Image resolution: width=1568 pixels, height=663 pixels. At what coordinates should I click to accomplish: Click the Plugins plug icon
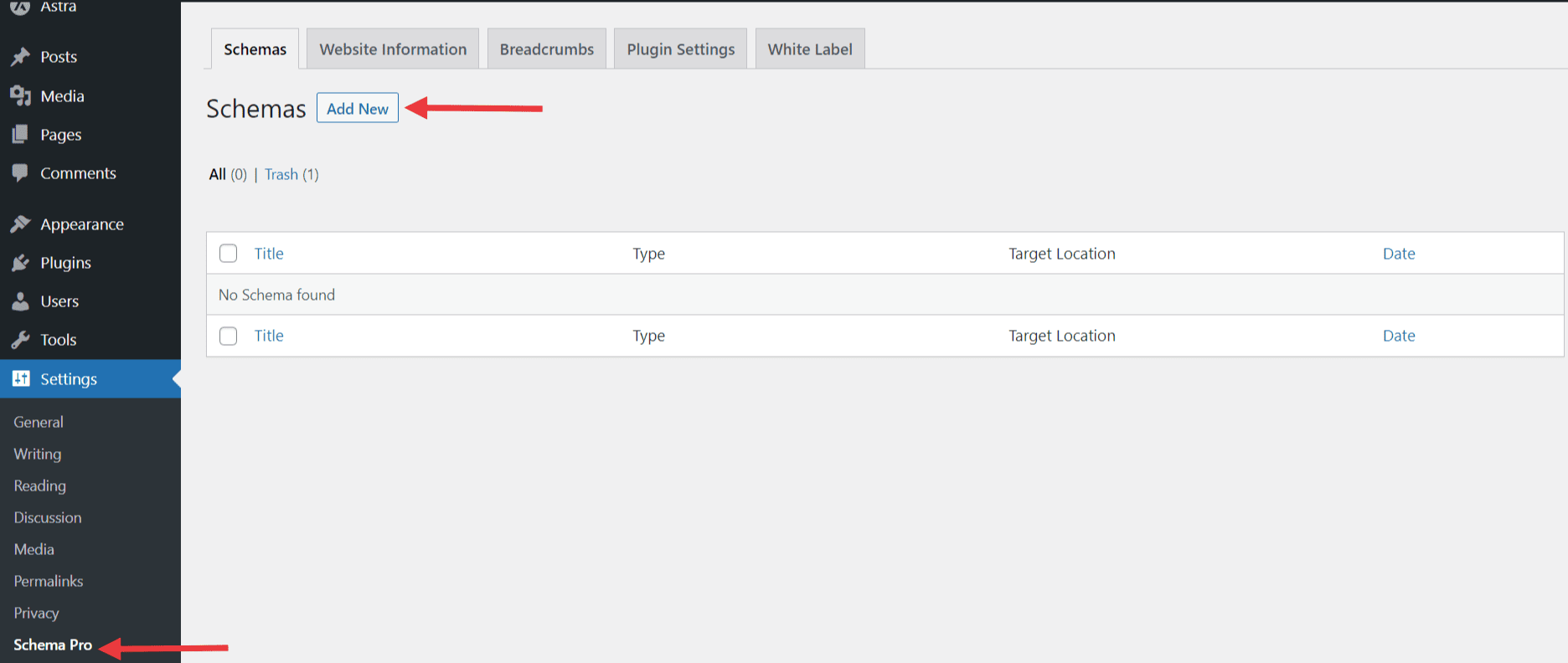(x=20, y=263)
